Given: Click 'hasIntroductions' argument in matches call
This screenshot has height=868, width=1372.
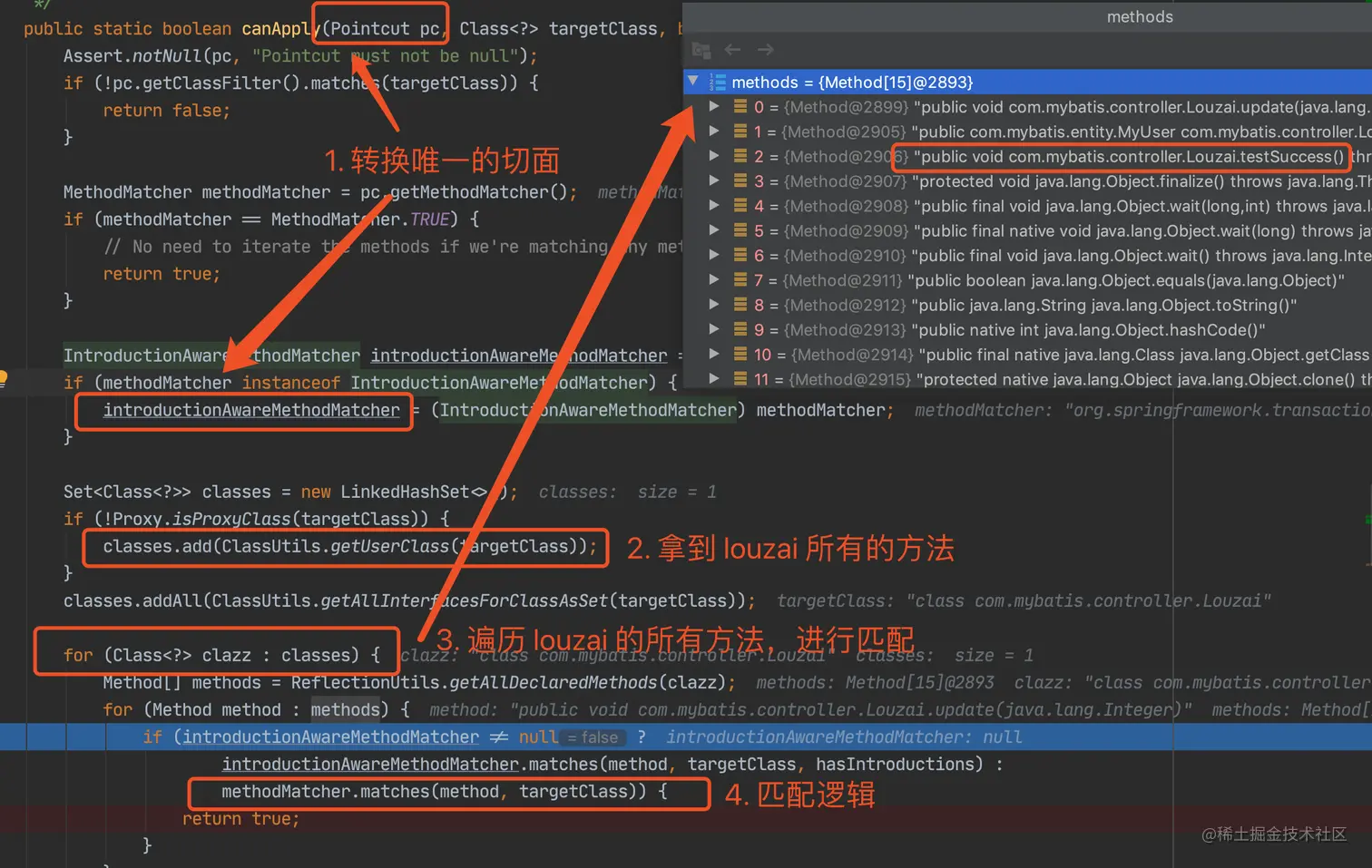Looking at the screenshot, I should [894, 764].
